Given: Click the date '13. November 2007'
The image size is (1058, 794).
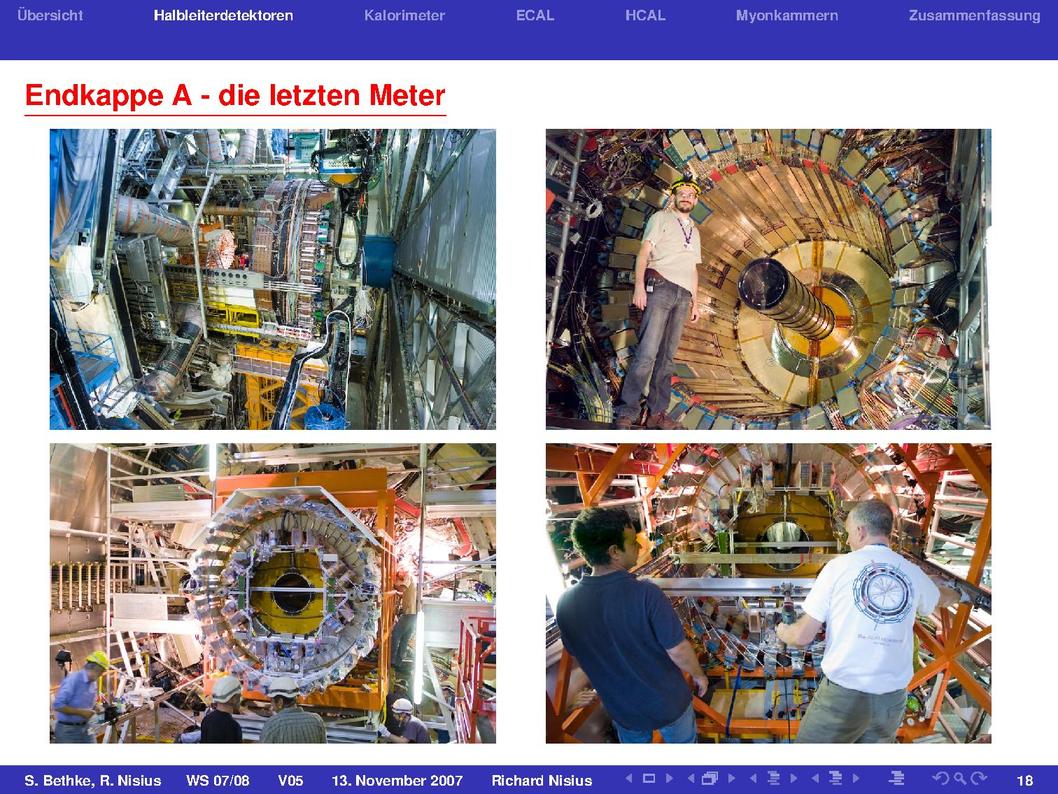Looking at the screenshot, I should point(397,781).
